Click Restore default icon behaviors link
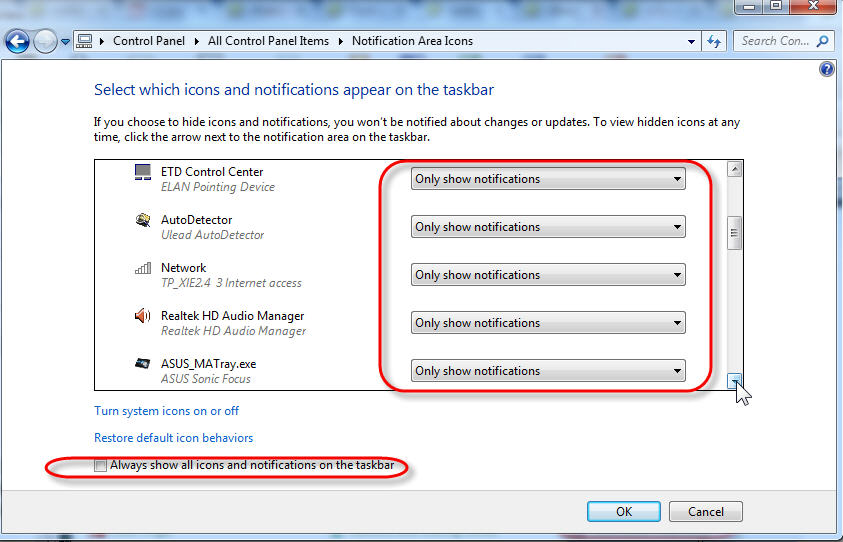Image resolution: width=843 pixels, height=542 pixels. pos(173,438)
